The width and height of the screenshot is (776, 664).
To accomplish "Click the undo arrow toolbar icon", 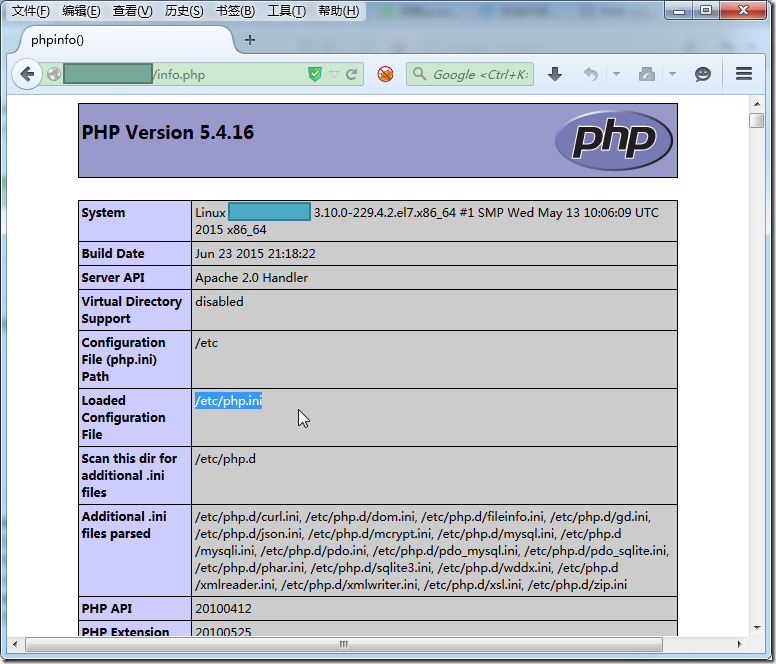I will pyautogui.click(x=591, y=74).
